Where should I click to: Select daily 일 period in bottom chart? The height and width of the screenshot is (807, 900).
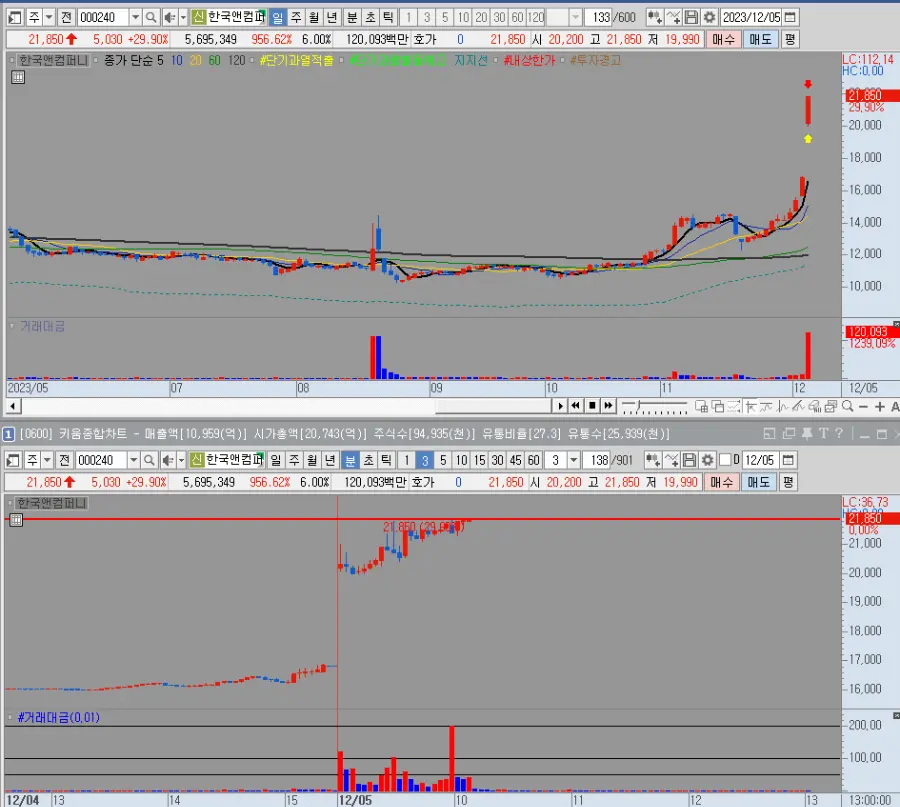276,460
